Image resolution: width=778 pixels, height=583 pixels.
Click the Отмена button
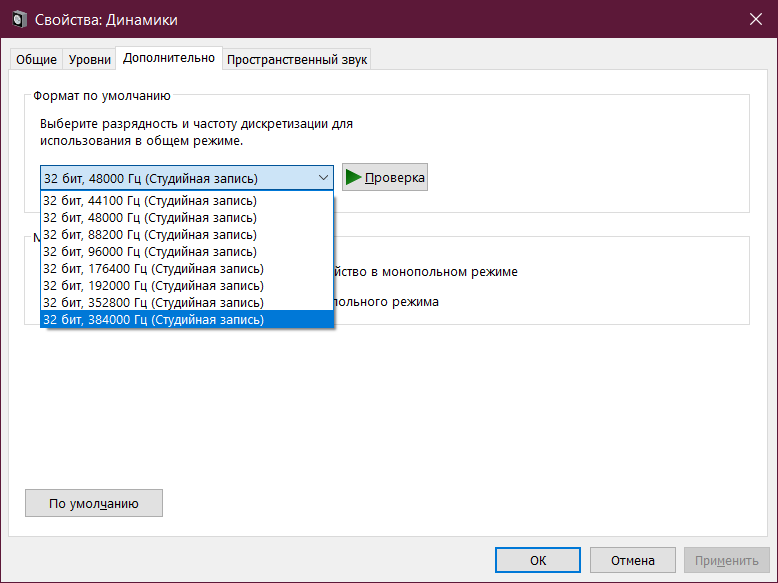point(632,560)
